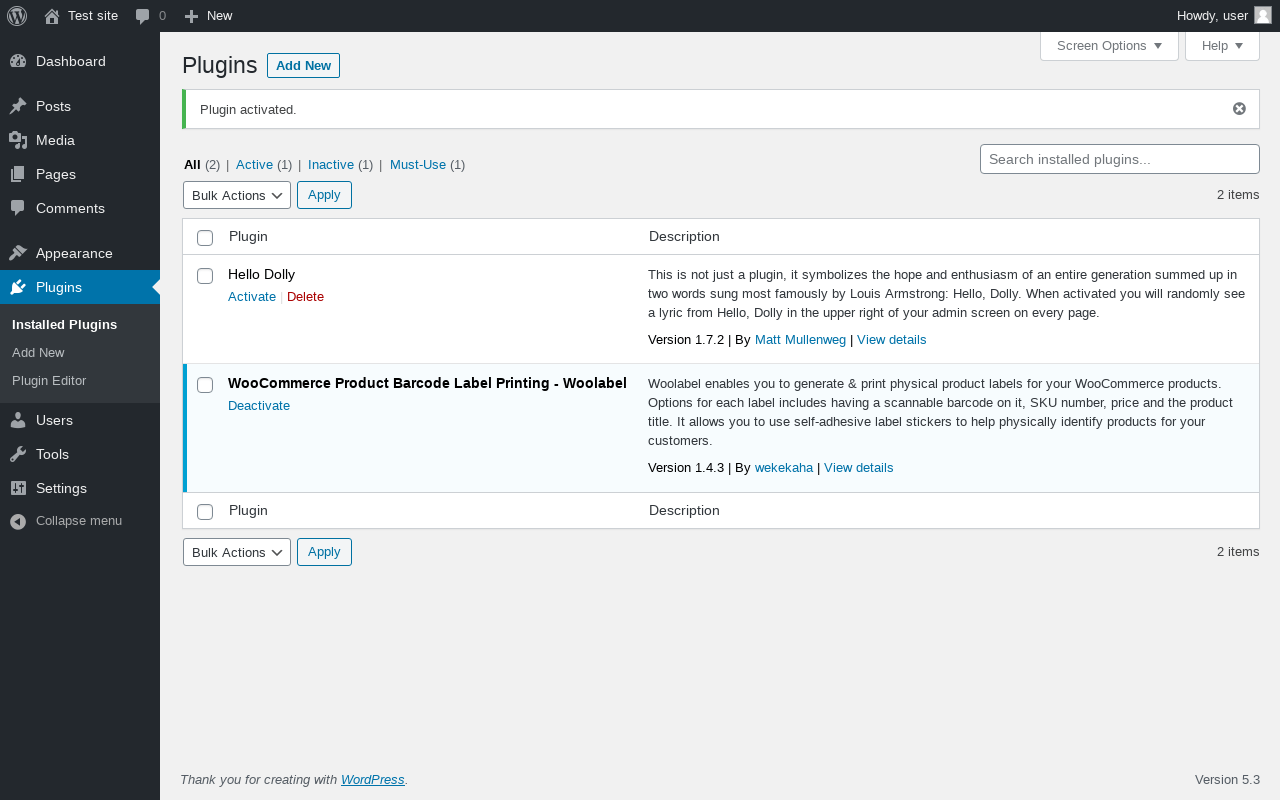
Task: Click the Test site name in admin bar
Action: pos(93,16)
